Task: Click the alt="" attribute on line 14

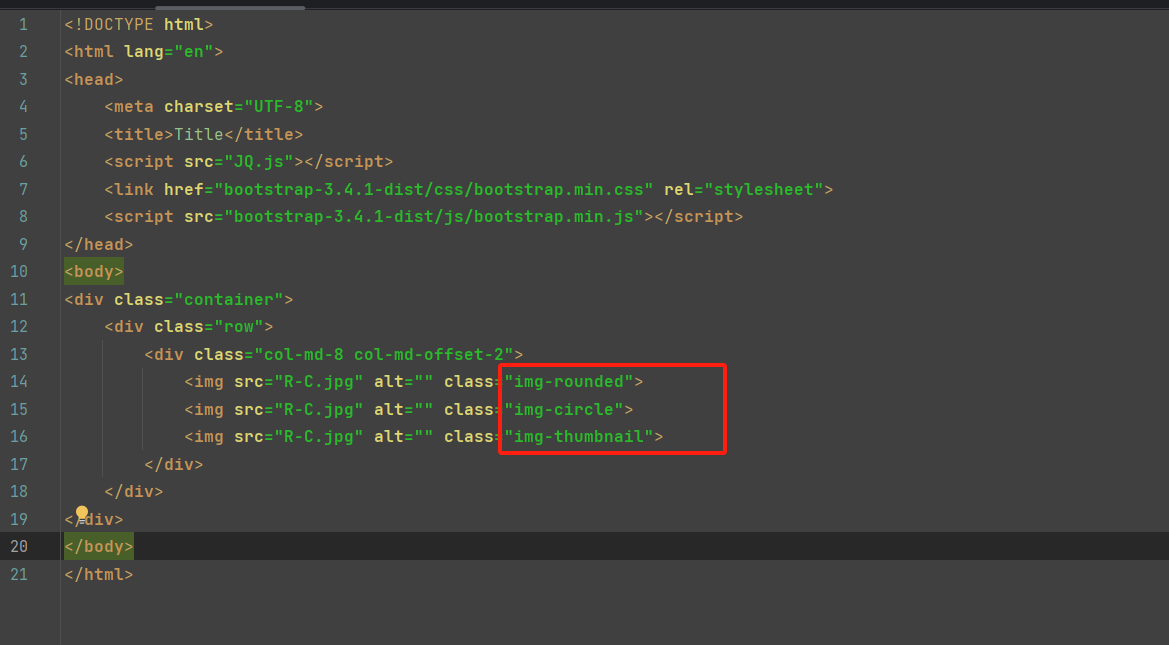Action: [x=404, y=382]
